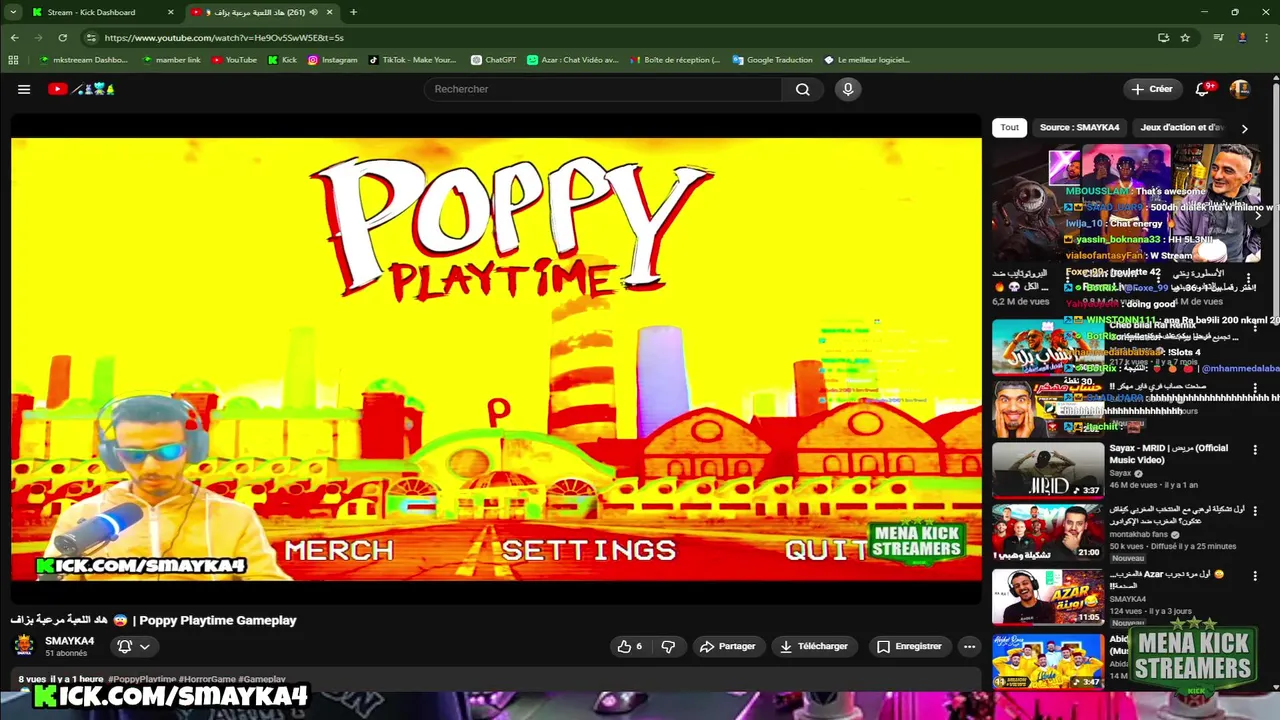Viewport: 1280px width, 720px height.
Task: Open the Kick bookmark
Action: [282, 60]
